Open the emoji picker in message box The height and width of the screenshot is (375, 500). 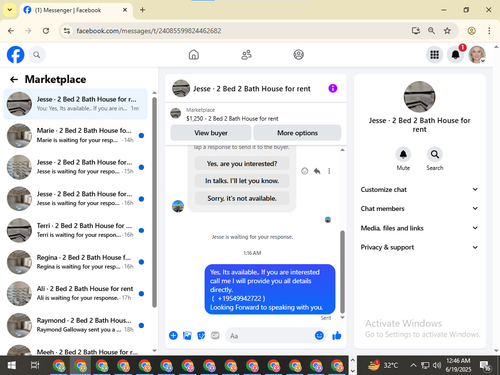319,335
